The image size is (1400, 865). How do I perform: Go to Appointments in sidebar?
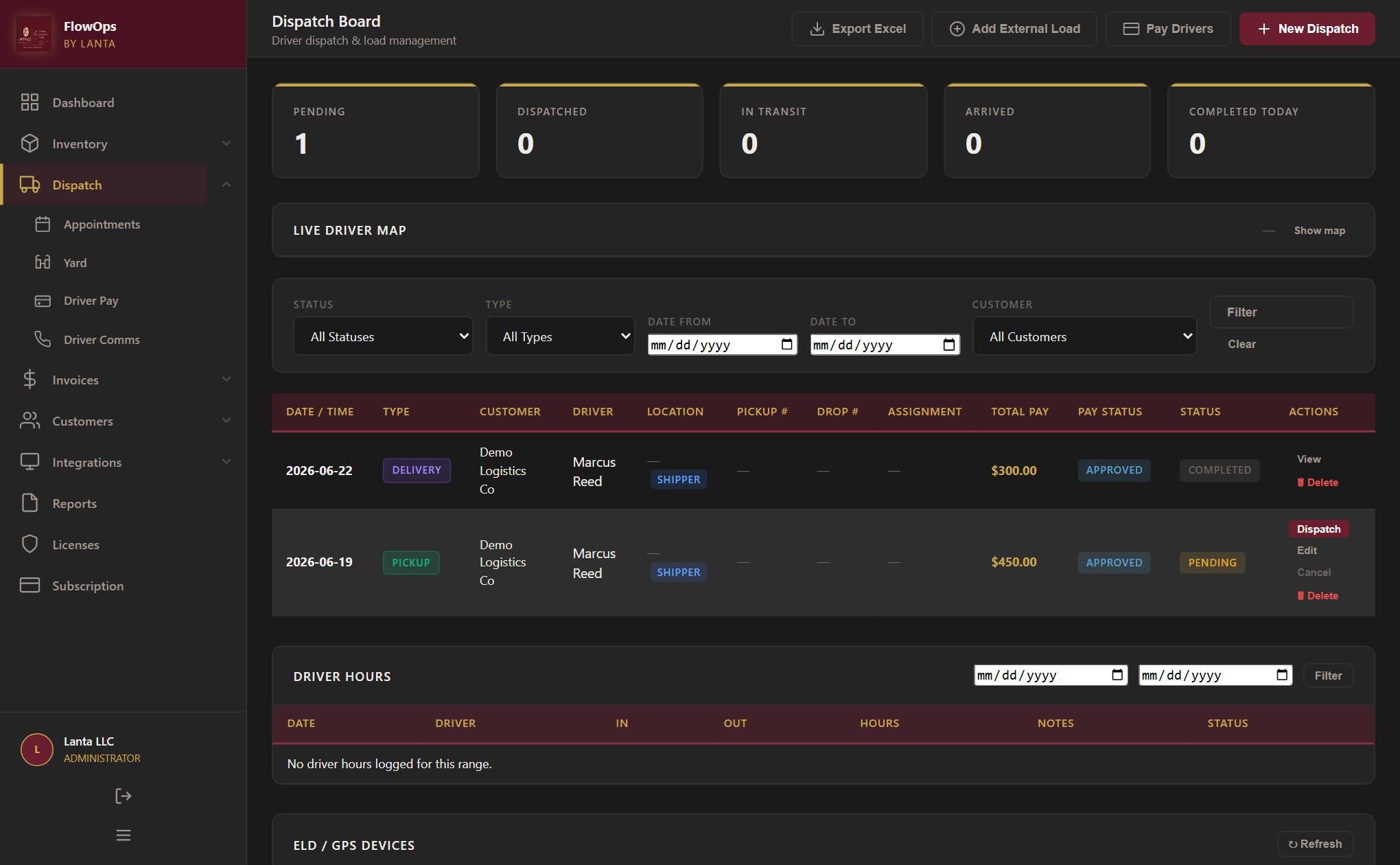coord(102,224)
